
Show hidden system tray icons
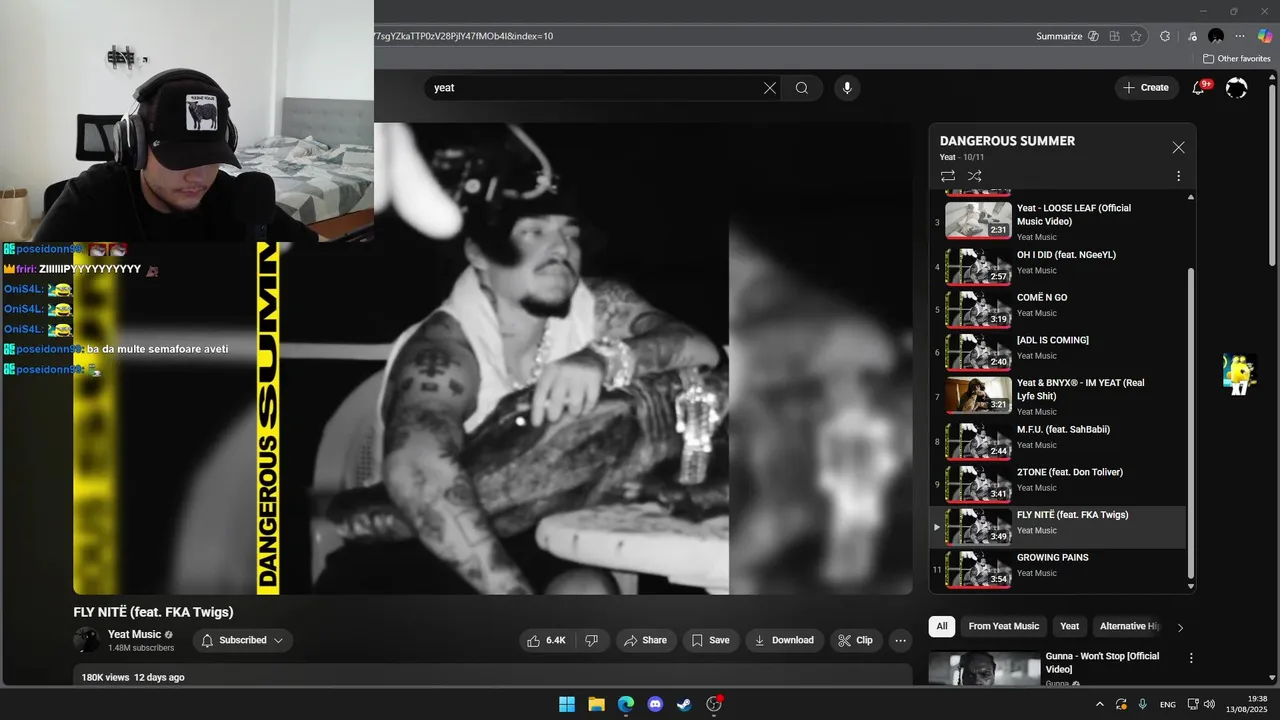(1100, 704)
